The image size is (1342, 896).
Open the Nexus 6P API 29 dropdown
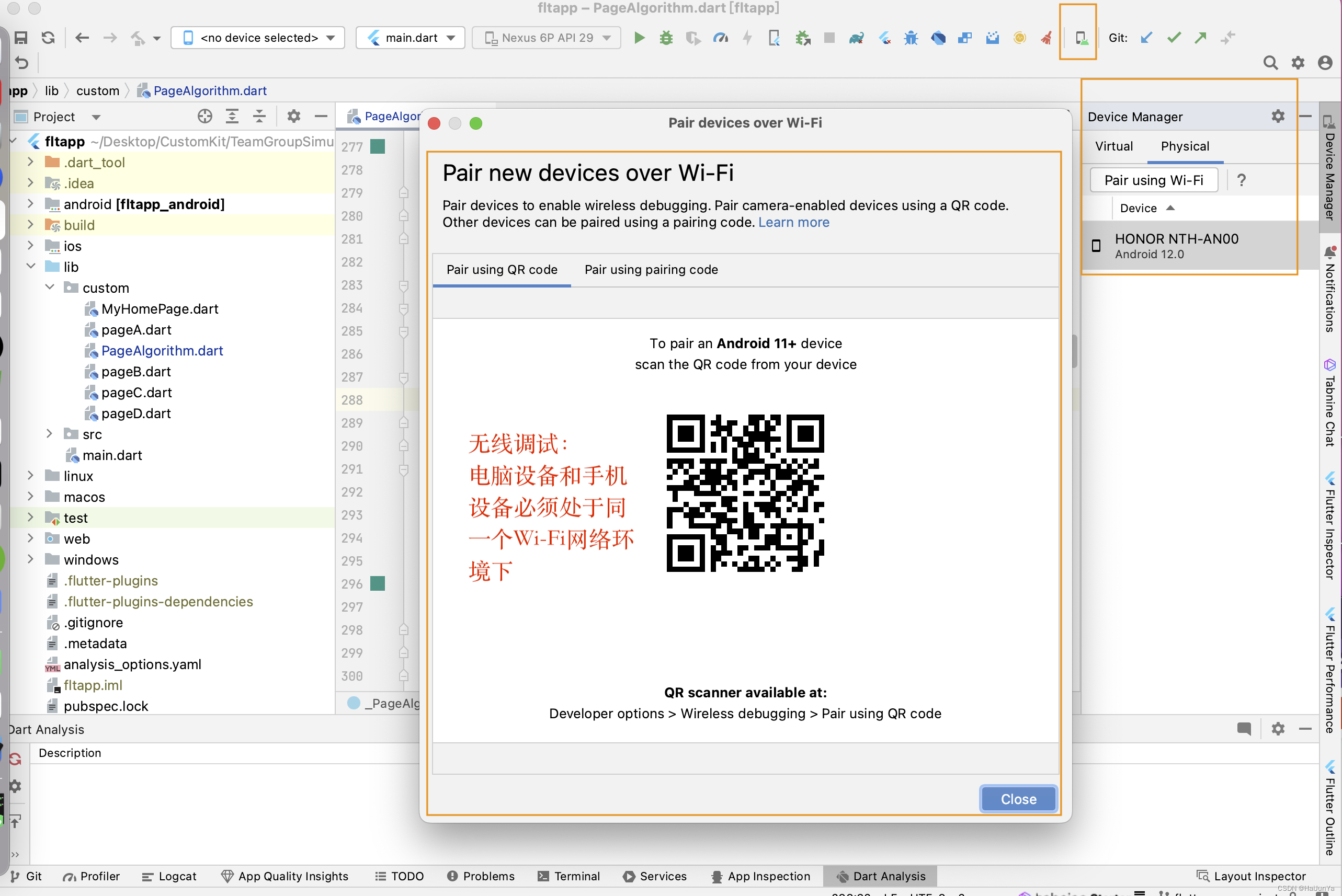547,38
